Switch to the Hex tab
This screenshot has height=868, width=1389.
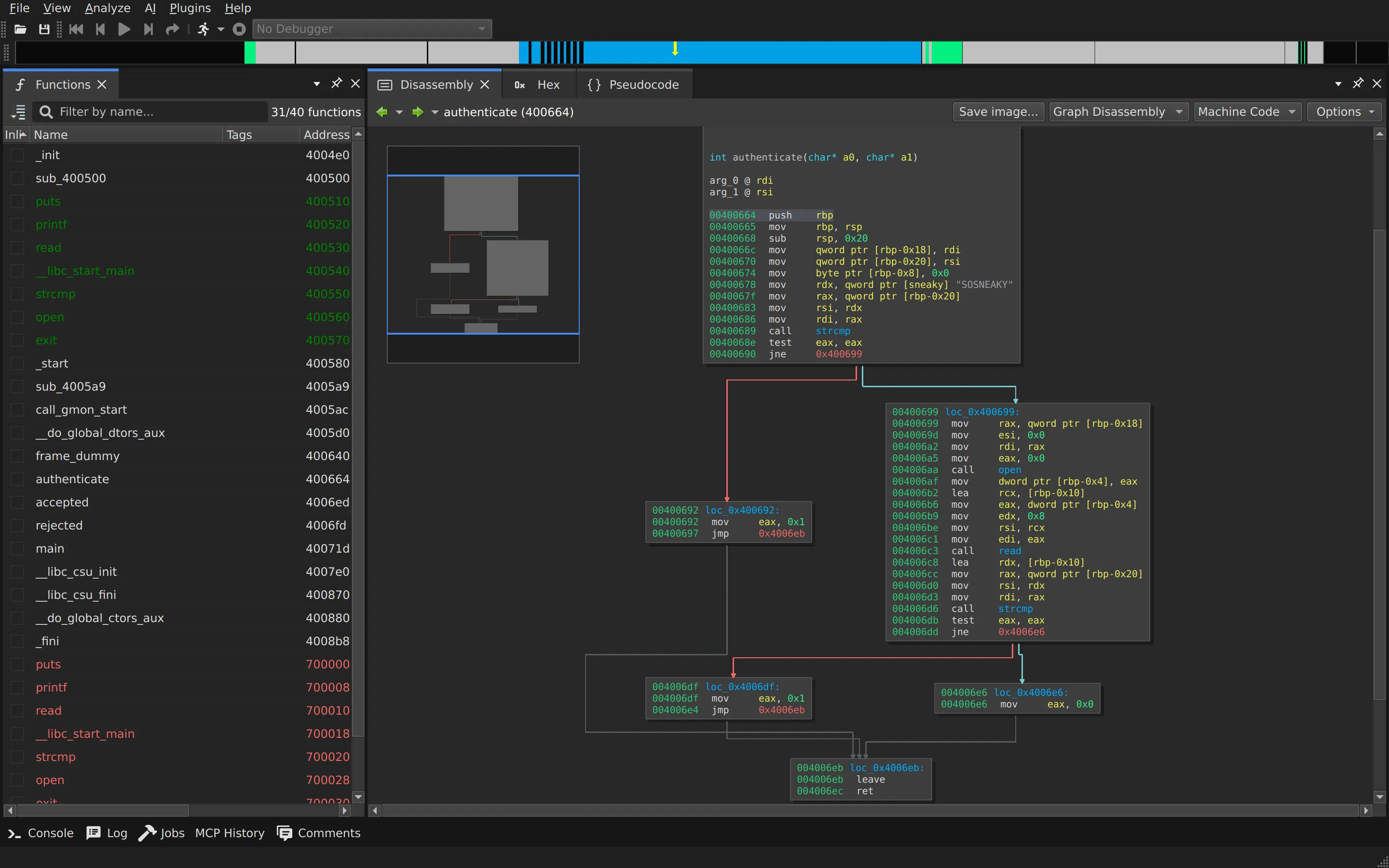[x=538, y=84]
